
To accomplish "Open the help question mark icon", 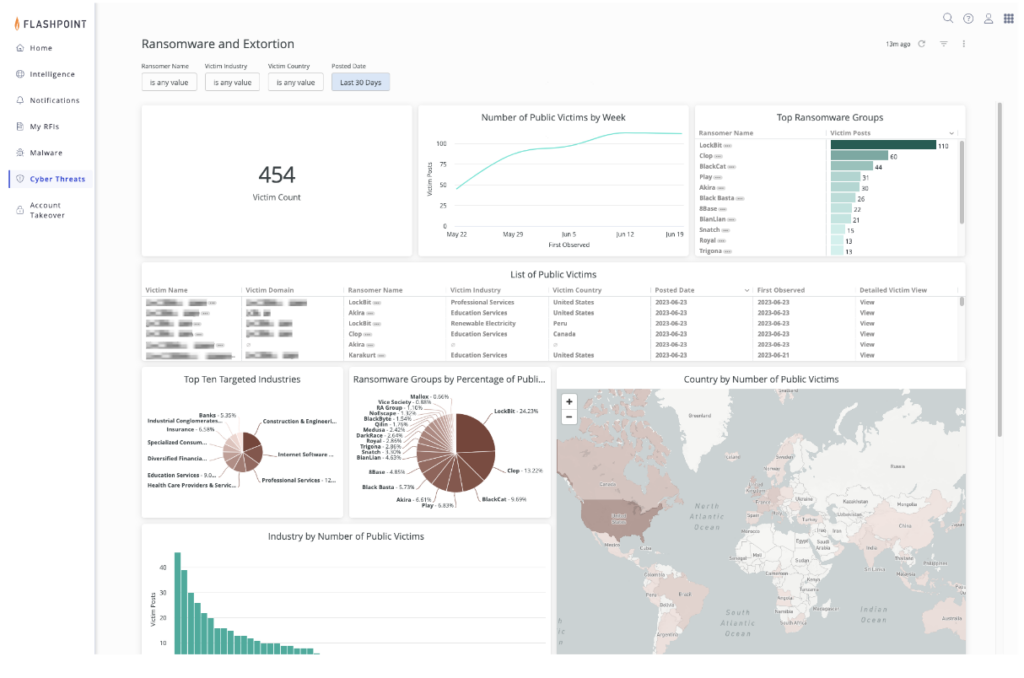I will [x=968, y=18].
